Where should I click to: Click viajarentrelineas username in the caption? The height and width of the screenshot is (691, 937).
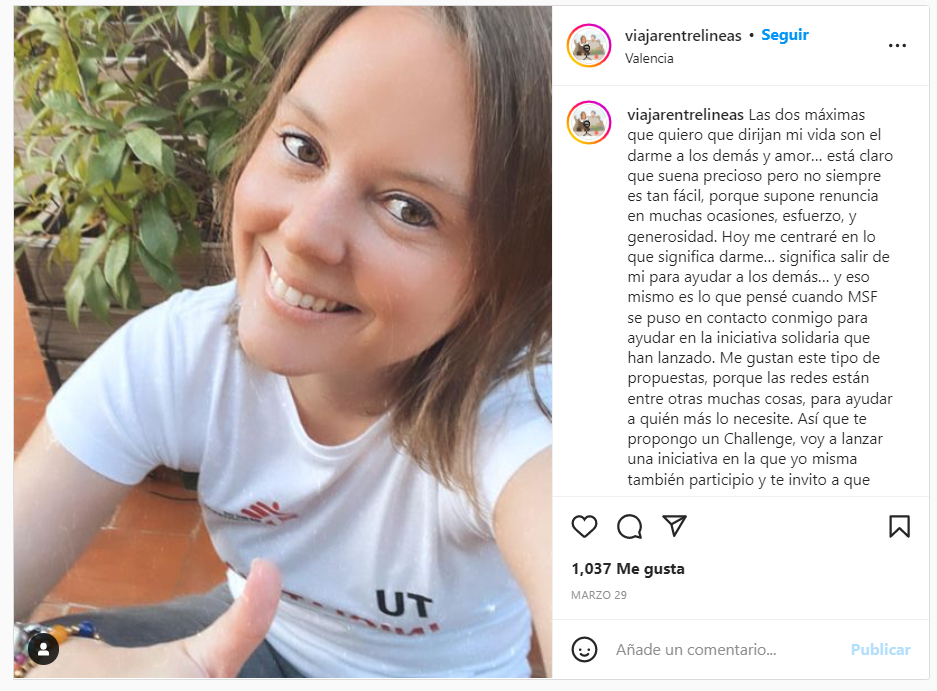(685, 115)
